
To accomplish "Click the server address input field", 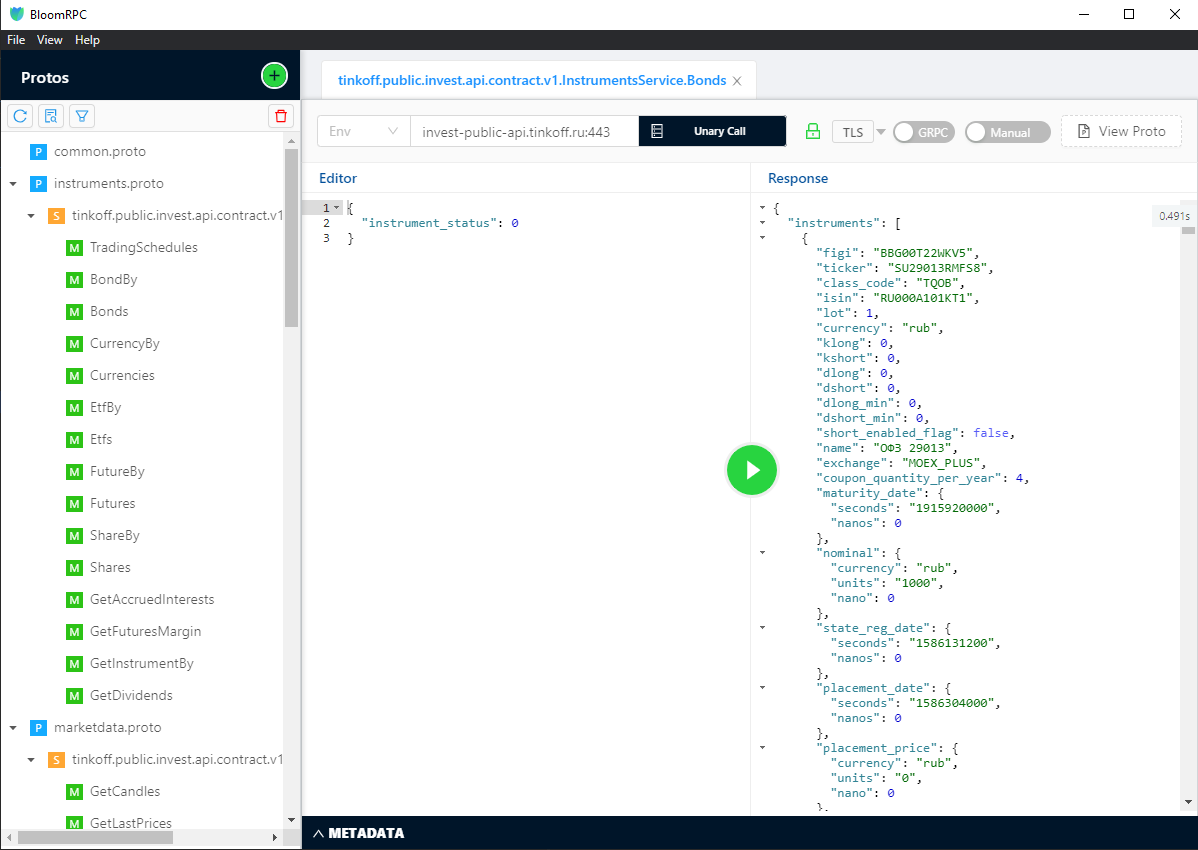I will coord(523,132).
